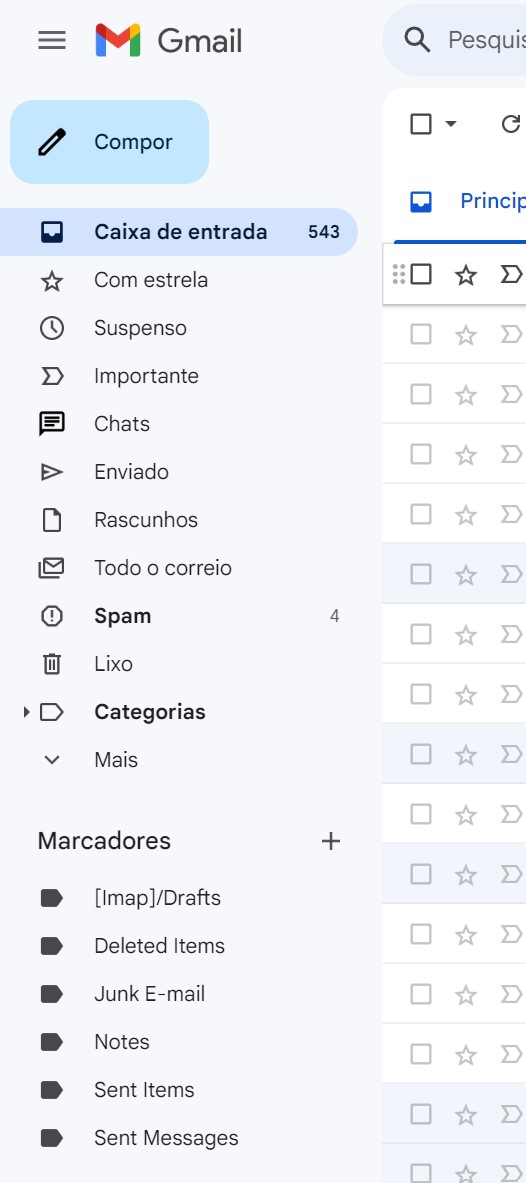526x1183 pixels.
Task: Click the refresh icon in toolbar
Action: [511, 124]
